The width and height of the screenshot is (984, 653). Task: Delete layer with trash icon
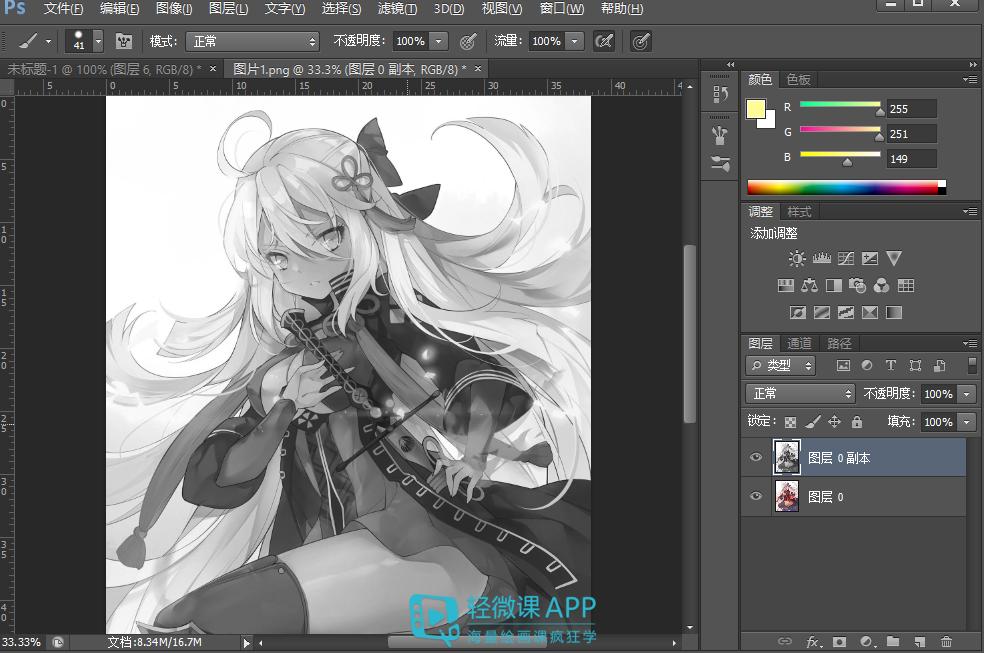click(x=946, y=641)
